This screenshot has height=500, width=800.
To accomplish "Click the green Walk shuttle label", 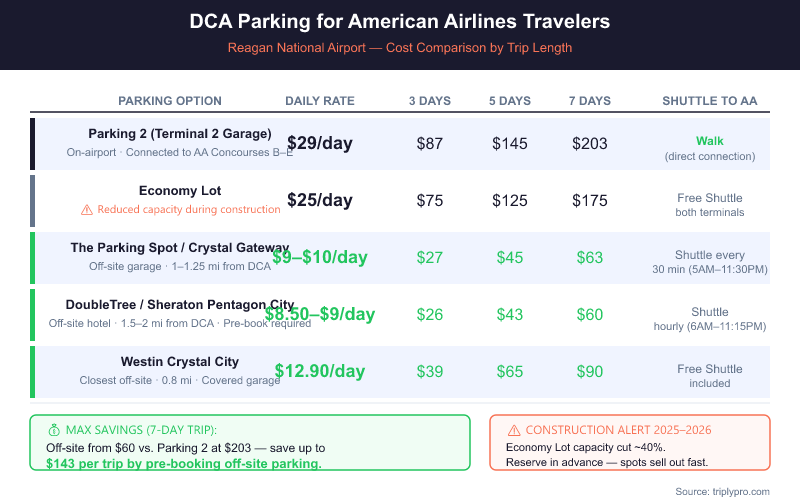I will coord(710,141).
